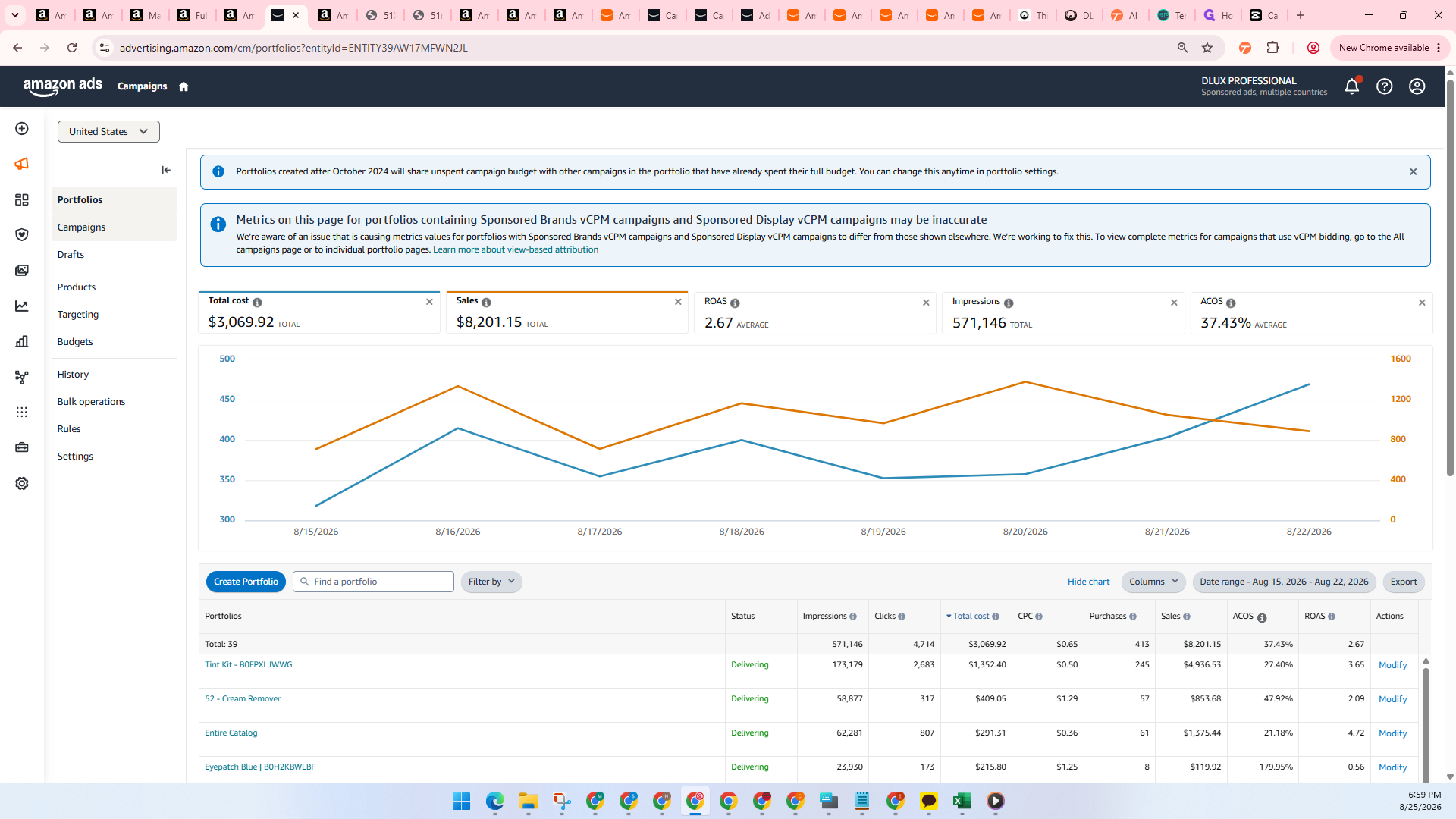1456x819 pixels.
Task: Open the browser tab search chevron
Action: click(x=14, y=15)
